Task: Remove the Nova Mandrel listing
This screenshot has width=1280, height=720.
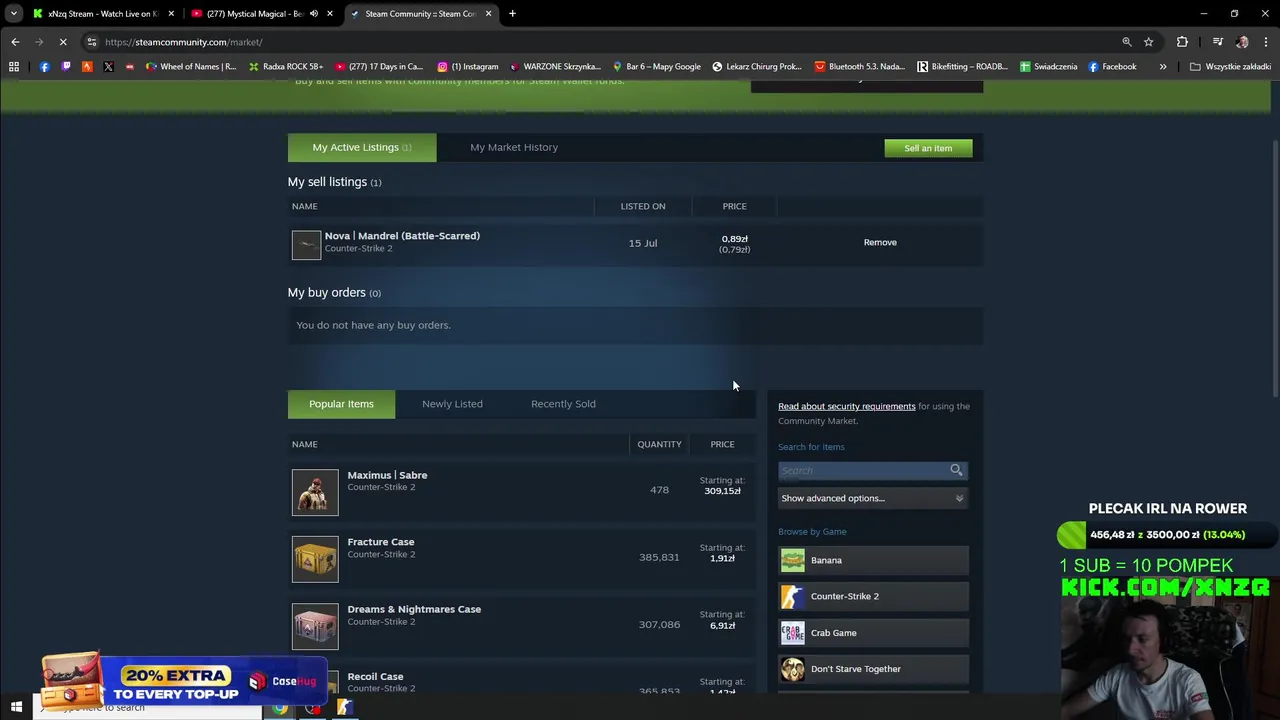Action: pos(880,242)
